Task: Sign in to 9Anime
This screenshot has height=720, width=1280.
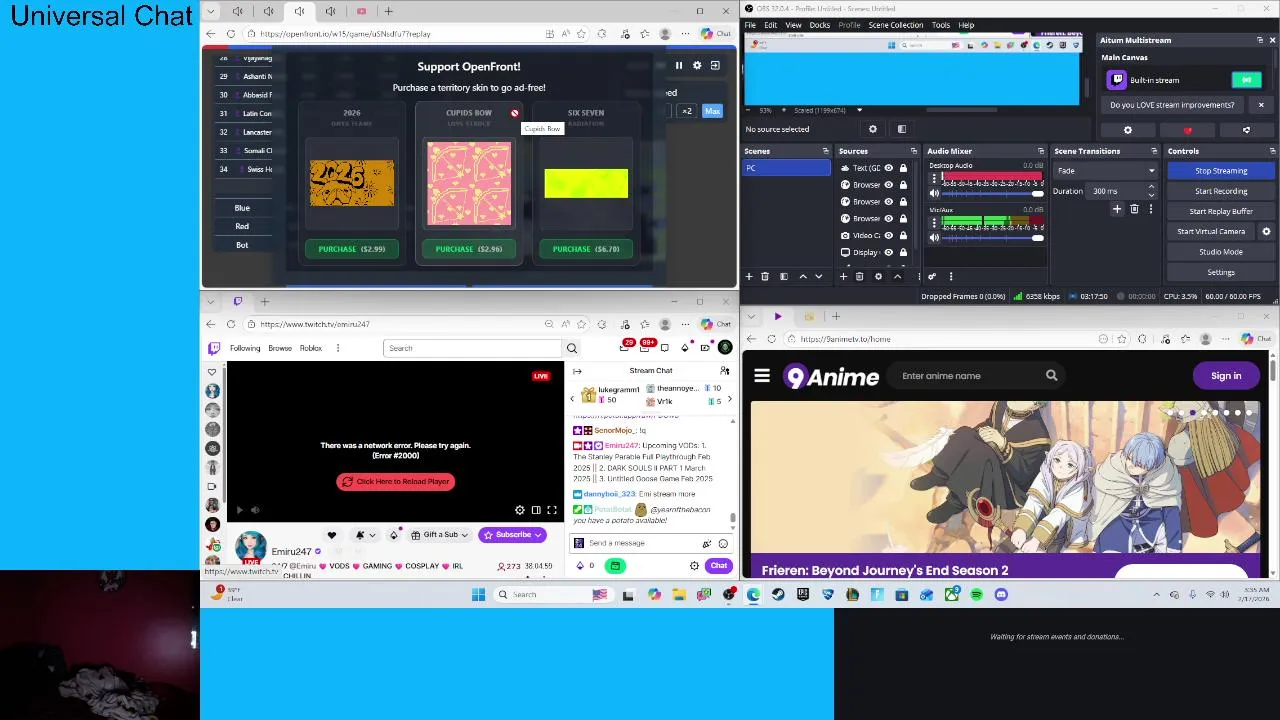Action: pos(1226,376)
